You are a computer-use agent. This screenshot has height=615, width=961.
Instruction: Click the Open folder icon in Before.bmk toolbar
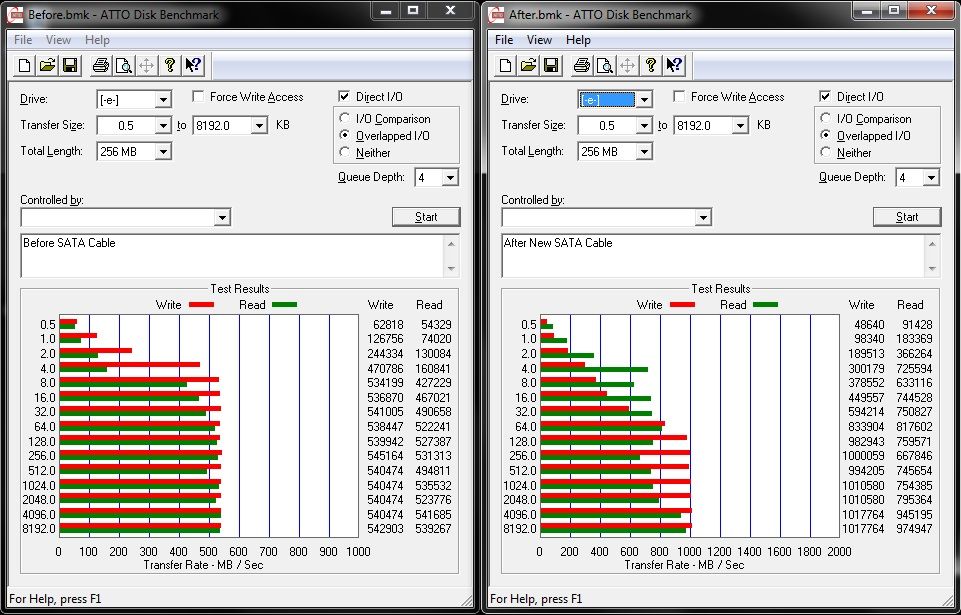click(47, 65)
